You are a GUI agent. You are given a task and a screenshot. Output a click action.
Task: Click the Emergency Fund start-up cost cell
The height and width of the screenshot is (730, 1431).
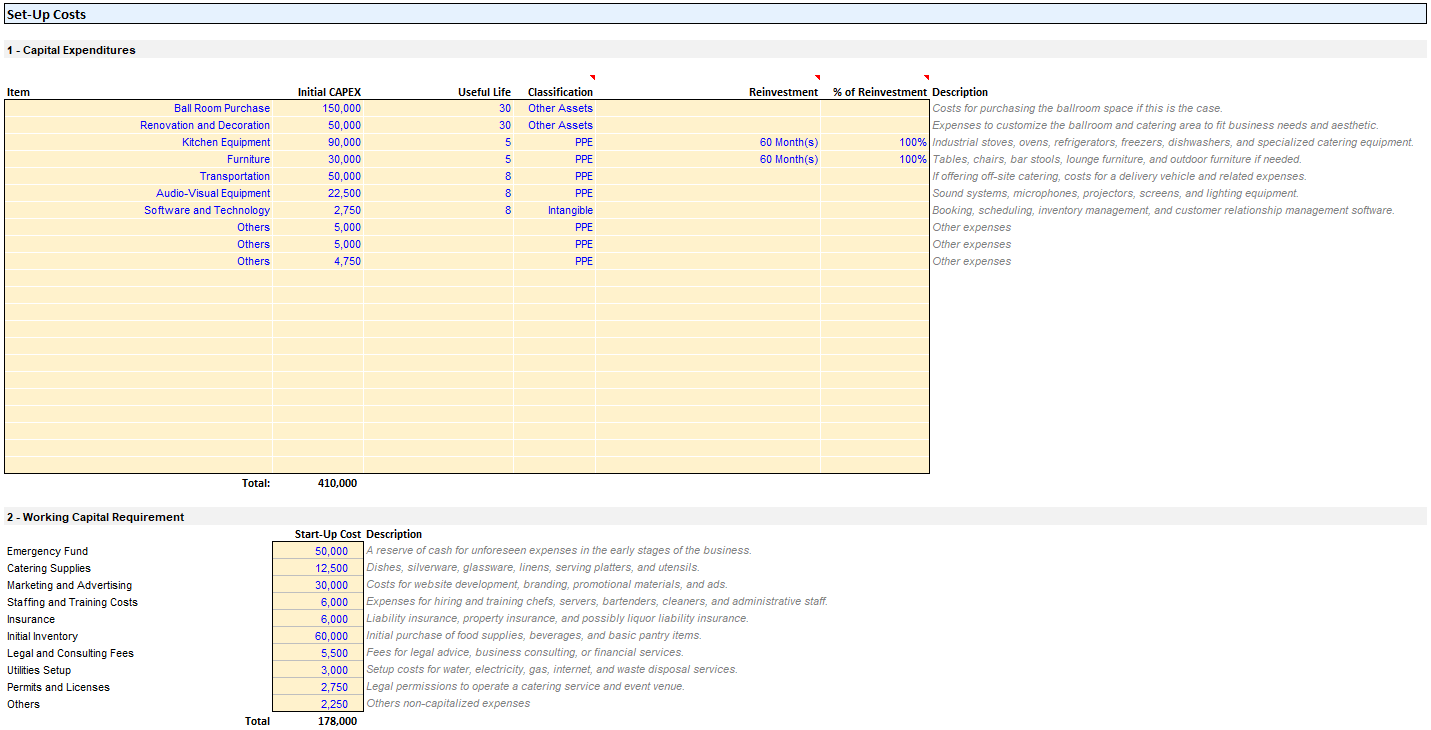[x=331, y=551]
